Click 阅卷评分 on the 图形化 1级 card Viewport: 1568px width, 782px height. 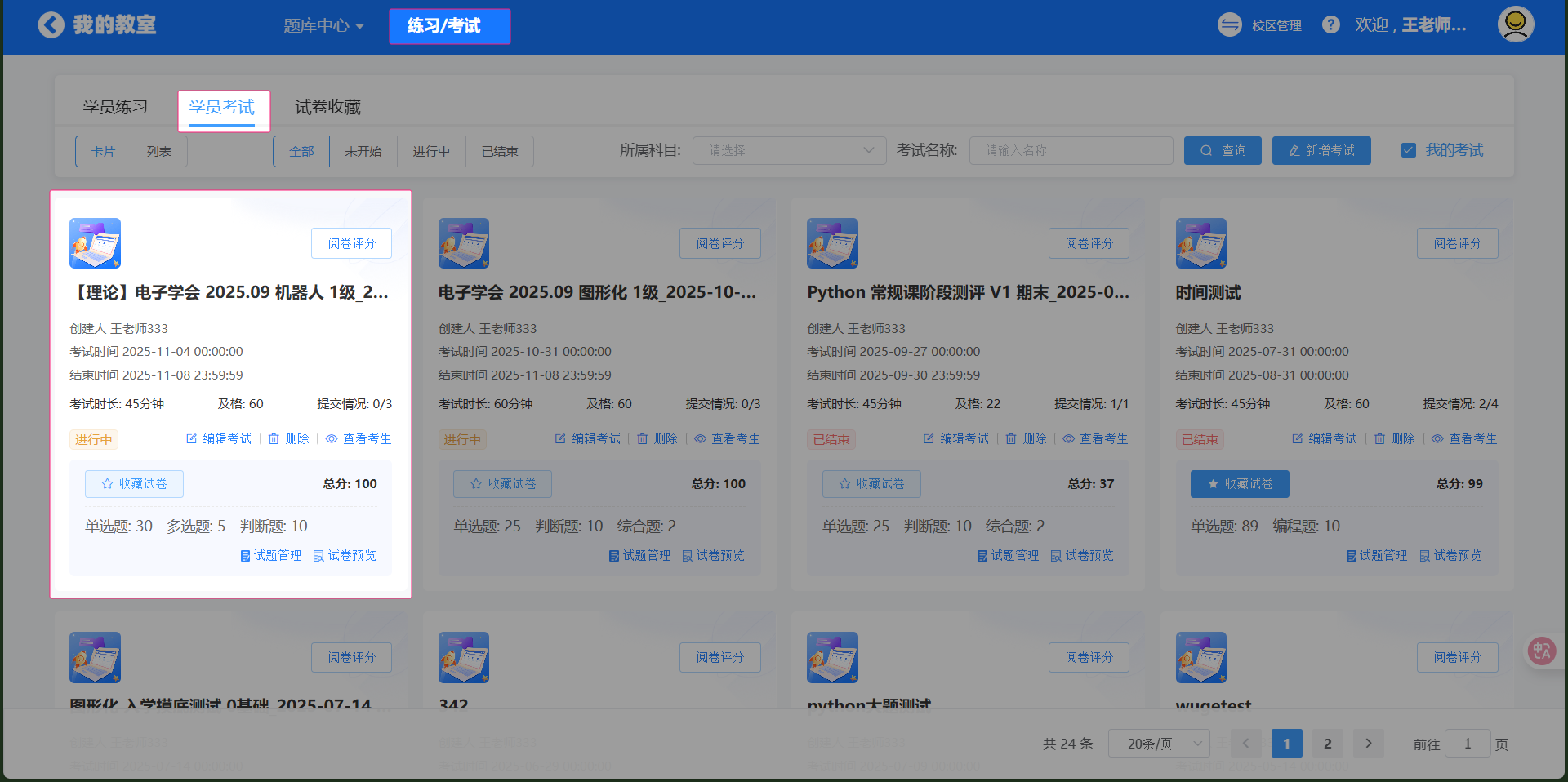[719, 244]
